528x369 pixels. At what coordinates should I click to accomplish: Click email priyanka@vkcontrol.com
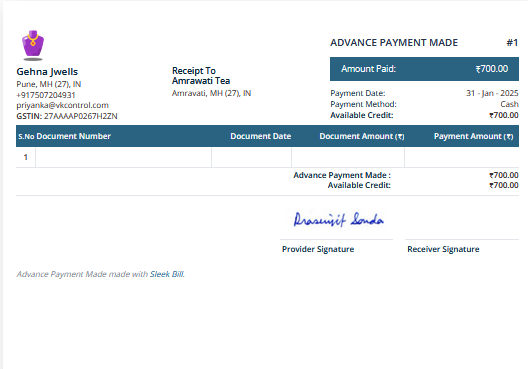tap(63, 105)
